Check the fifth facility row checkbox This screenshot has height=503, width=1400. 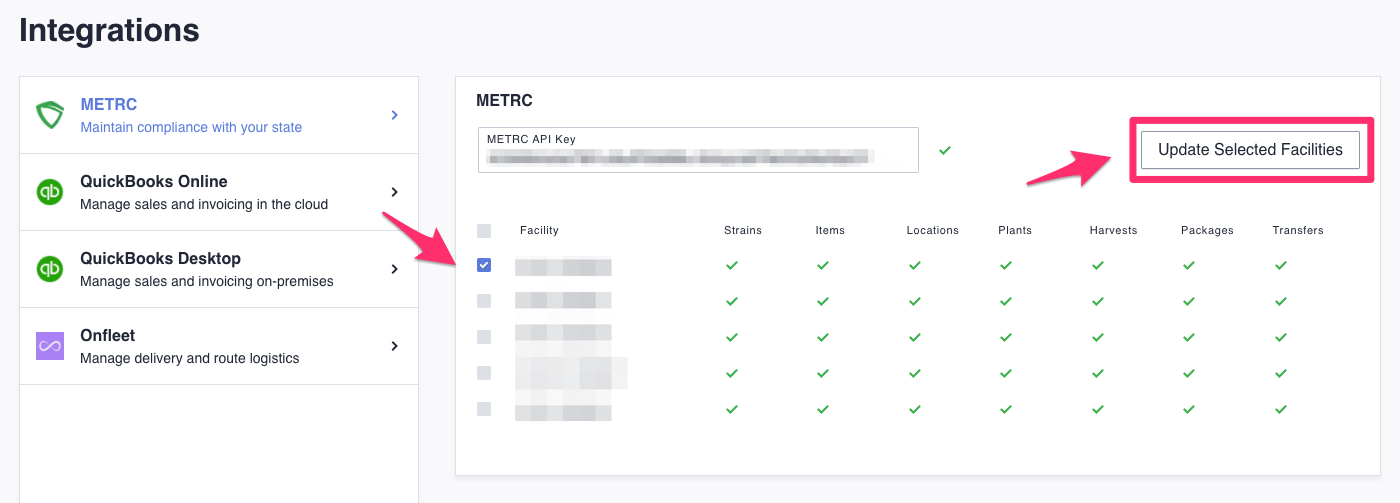coord(484,409)
